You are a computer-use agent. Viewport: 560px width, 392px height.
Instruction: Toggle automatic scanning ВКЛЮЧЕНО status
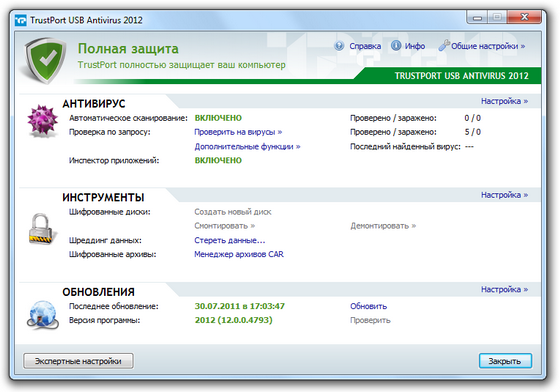(x=218, y=118)
